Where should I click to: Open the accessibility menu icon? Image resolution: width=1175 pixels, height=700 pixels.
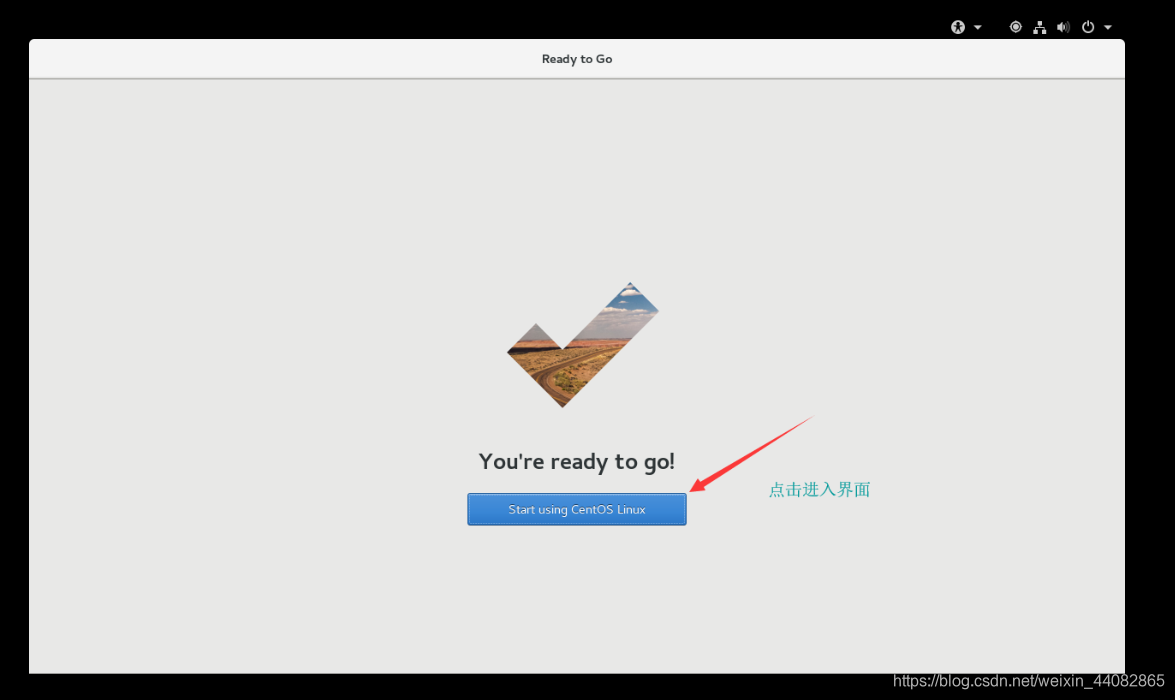(958, 27)
